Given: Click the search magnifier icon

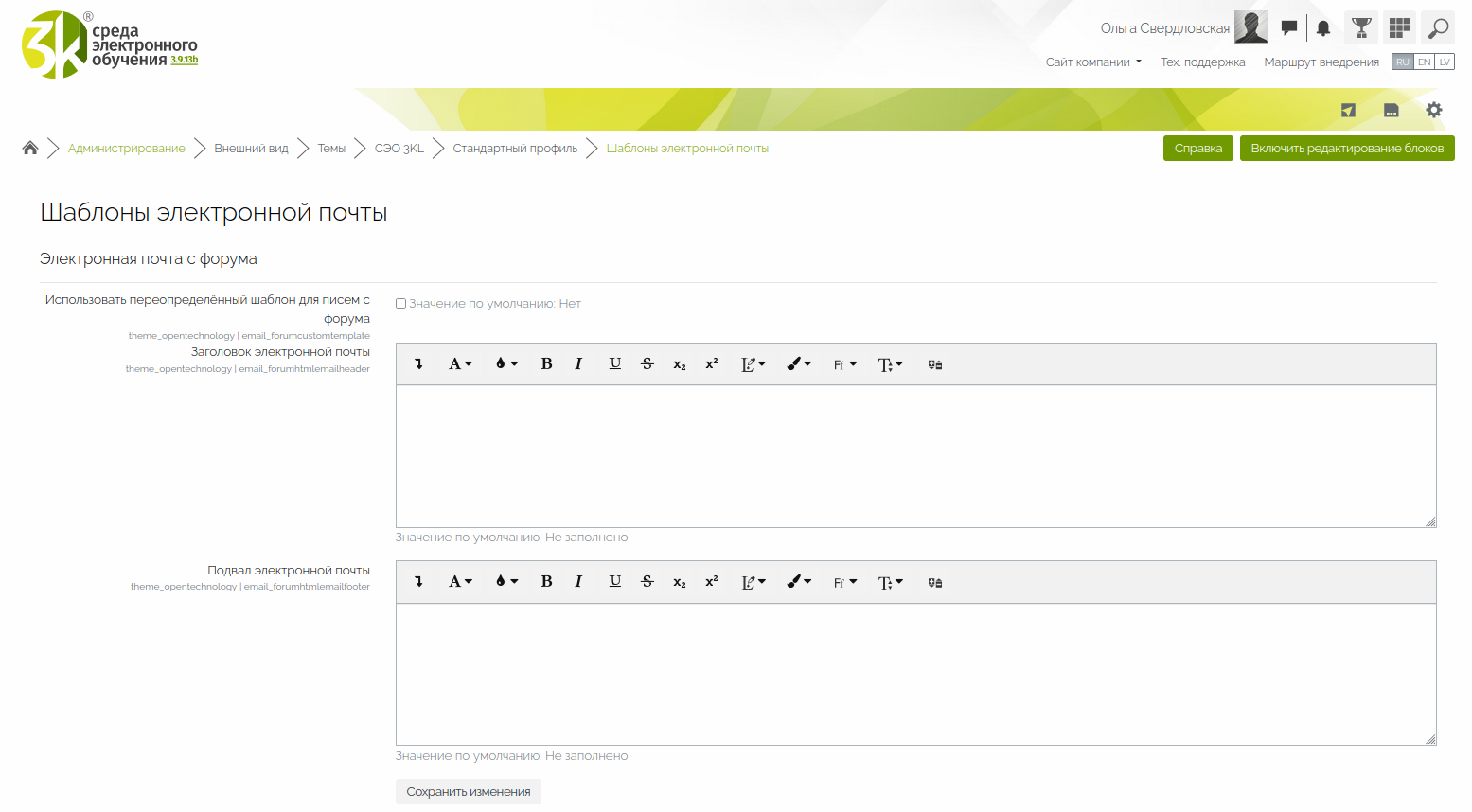Looking at the screenshot, I should click(x=1437, y=28).
